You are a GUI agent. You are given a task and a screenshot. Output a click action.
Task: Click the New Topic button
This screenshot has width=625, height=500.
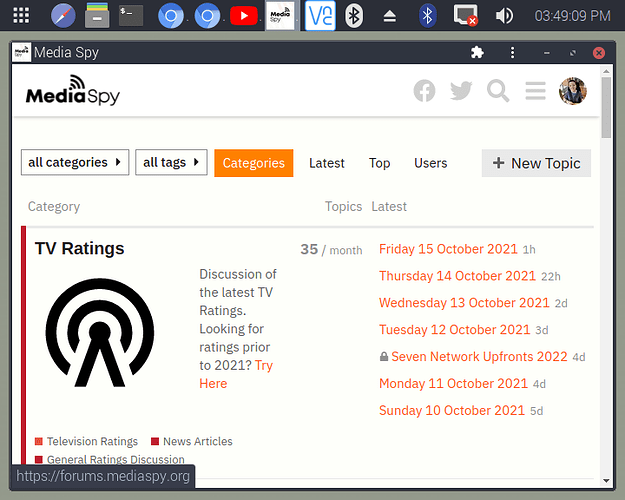(536, 163)
